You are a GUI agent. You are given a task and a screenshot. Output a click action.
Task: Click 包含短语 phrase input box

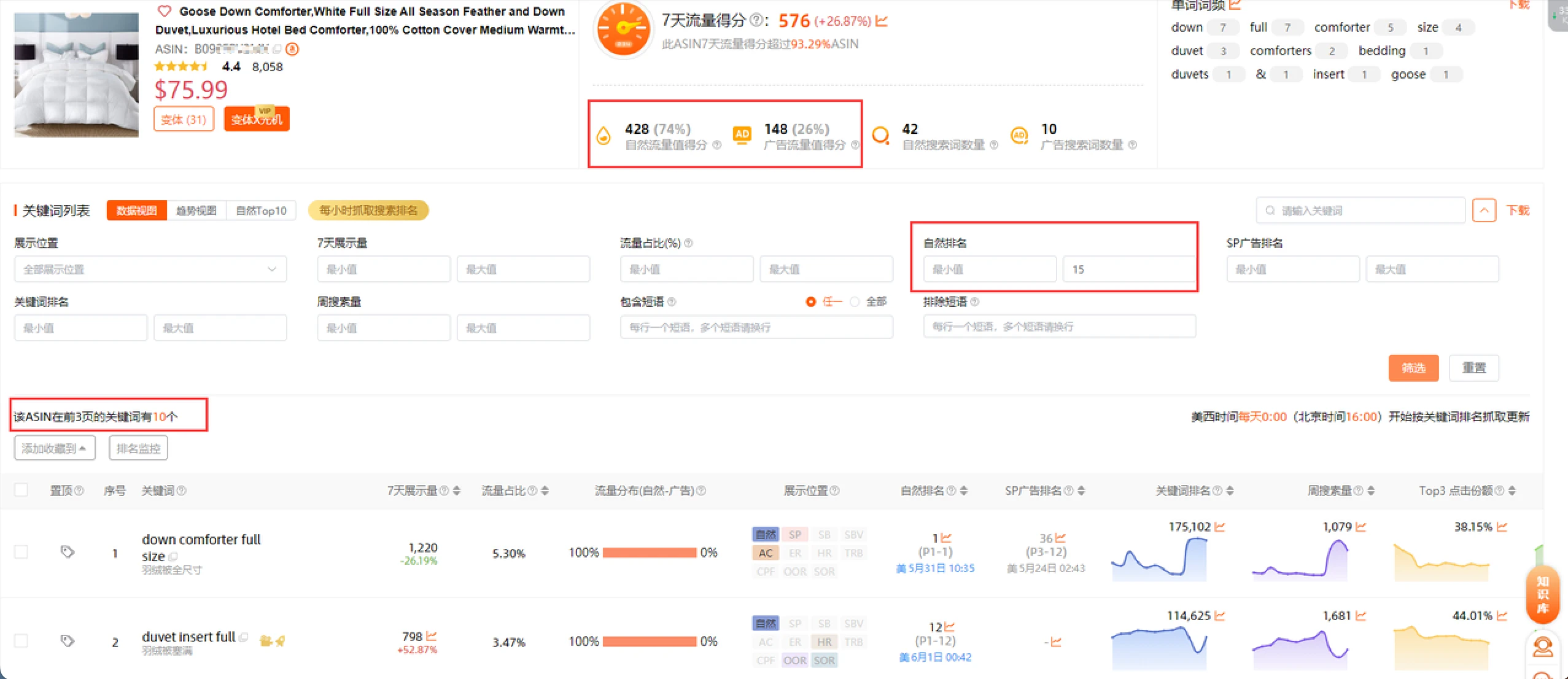point(756,327)
